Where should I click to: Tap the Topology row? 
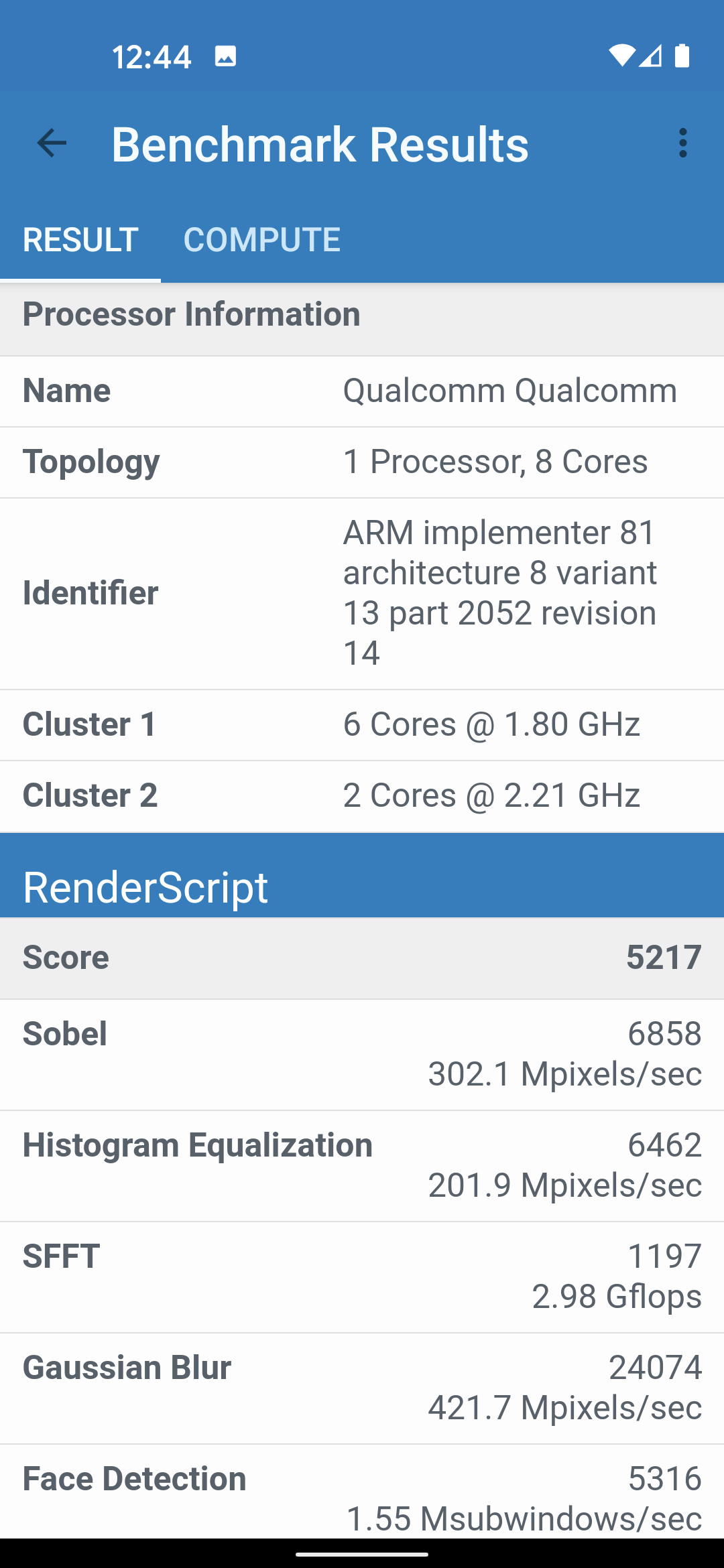(362, 462)
